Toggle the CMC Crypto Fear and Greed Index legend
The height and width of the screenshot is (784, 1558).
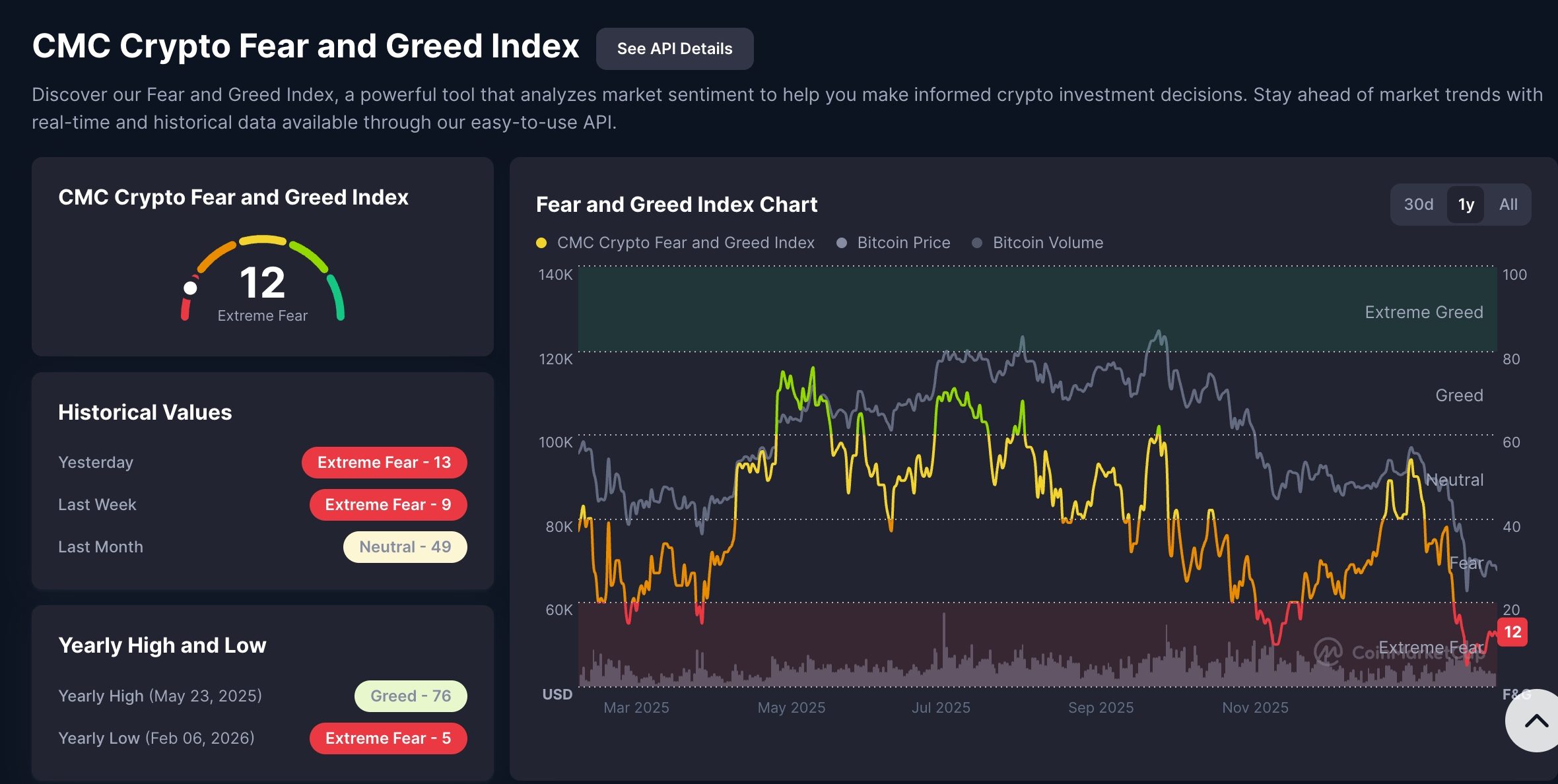pos(675,243)
